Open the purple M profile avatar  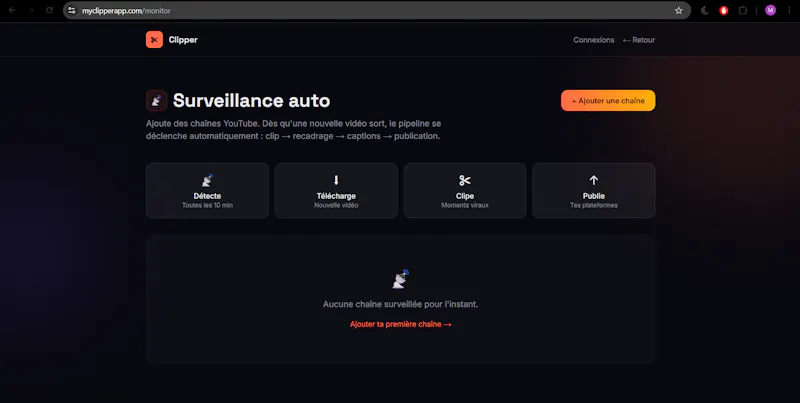(770, 10)
